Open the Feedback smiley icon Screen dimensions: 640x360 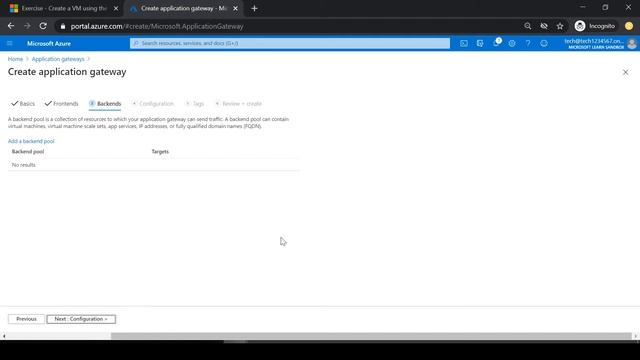point(544,43)
